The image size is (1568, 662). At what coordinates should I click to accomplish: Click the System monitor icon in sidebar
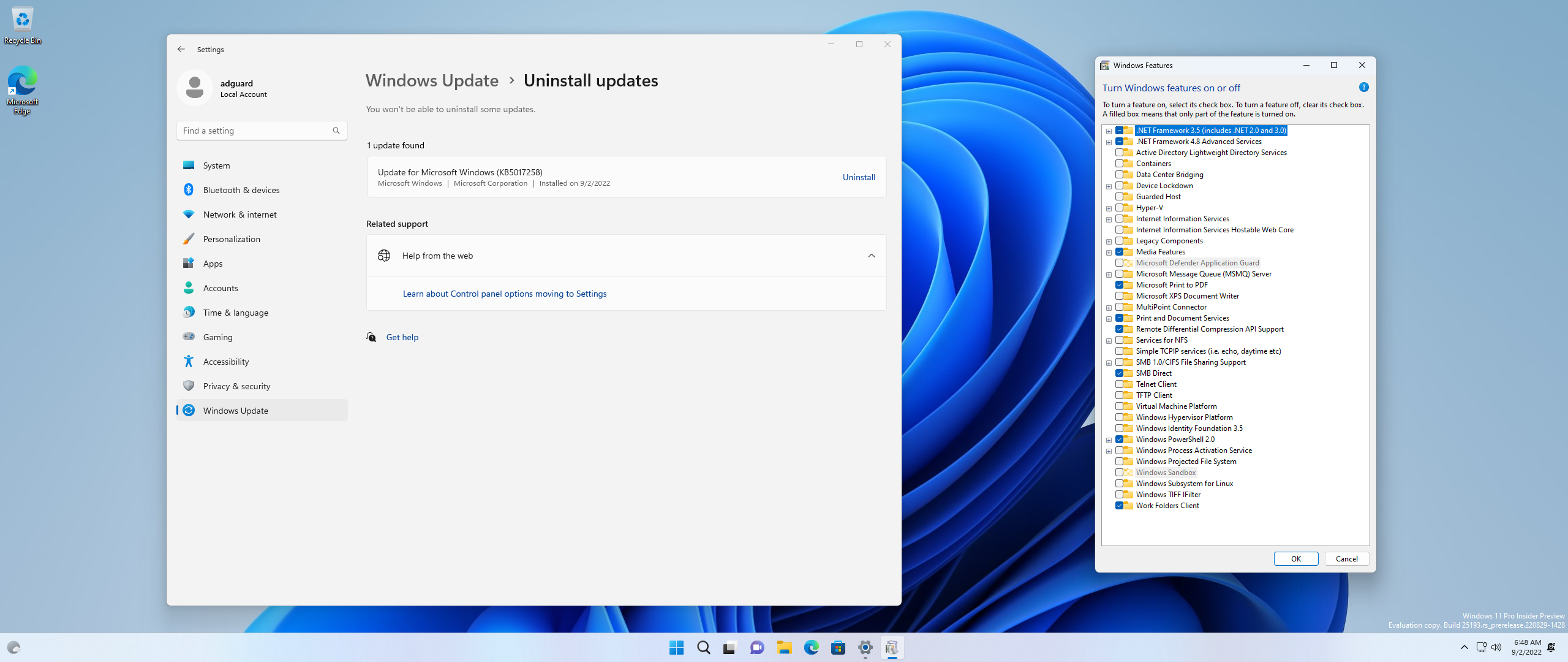tap(189, 165)
